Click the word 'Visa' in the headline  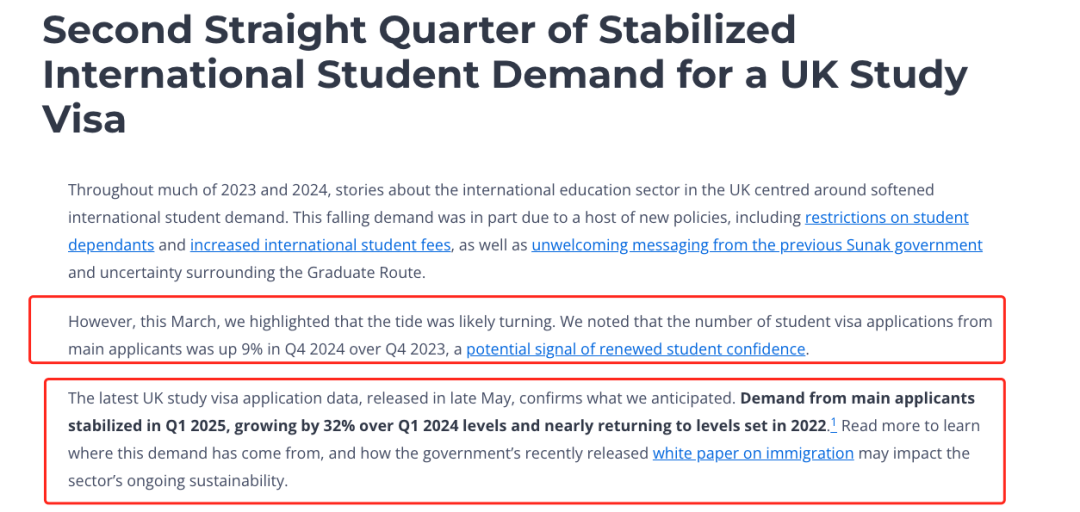point(84,119)
